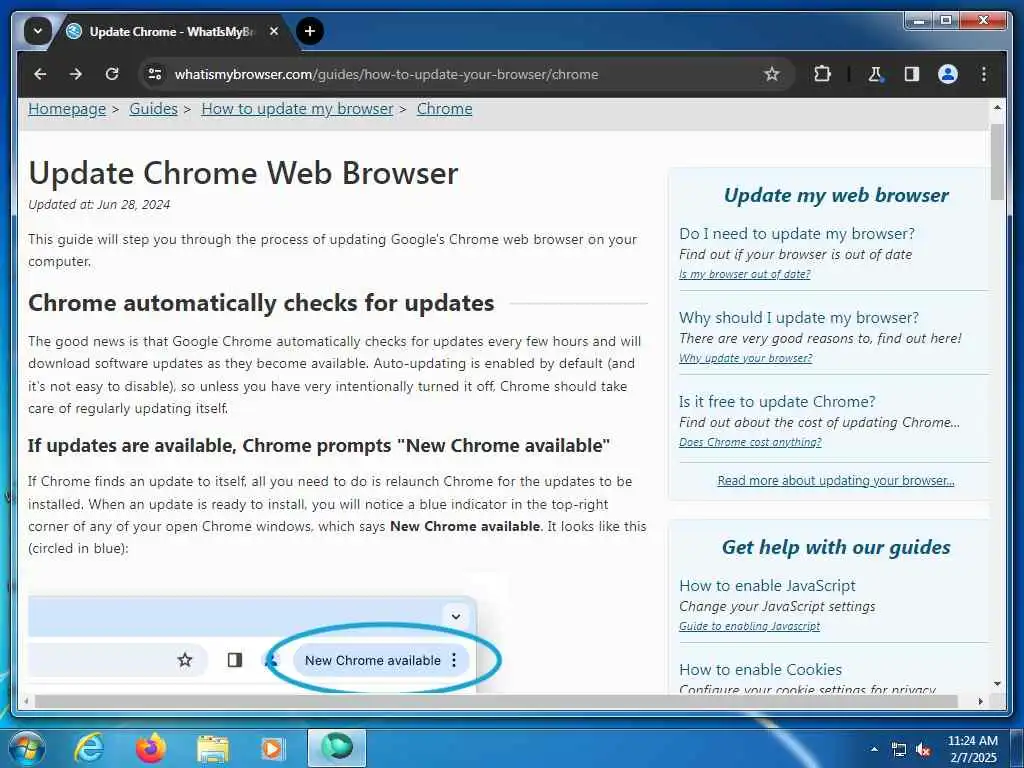Go back to the previous page
Image resolution: width=1024 pixels, height=768 pixels.
(x=40, y=74)
